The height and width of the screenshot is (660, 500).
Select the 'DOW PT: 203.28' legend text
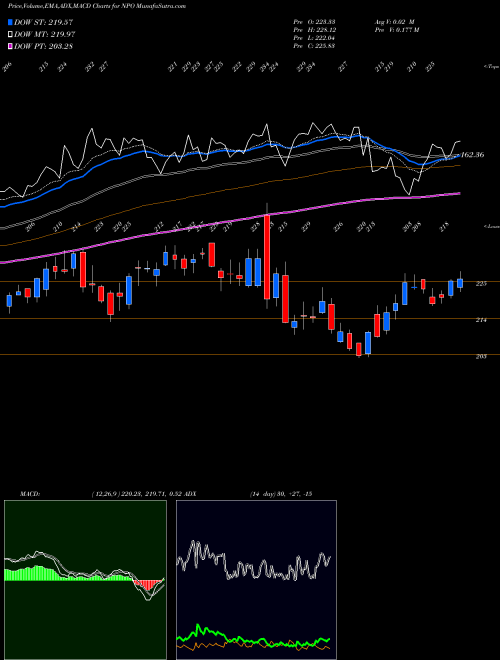click(43, 46)
